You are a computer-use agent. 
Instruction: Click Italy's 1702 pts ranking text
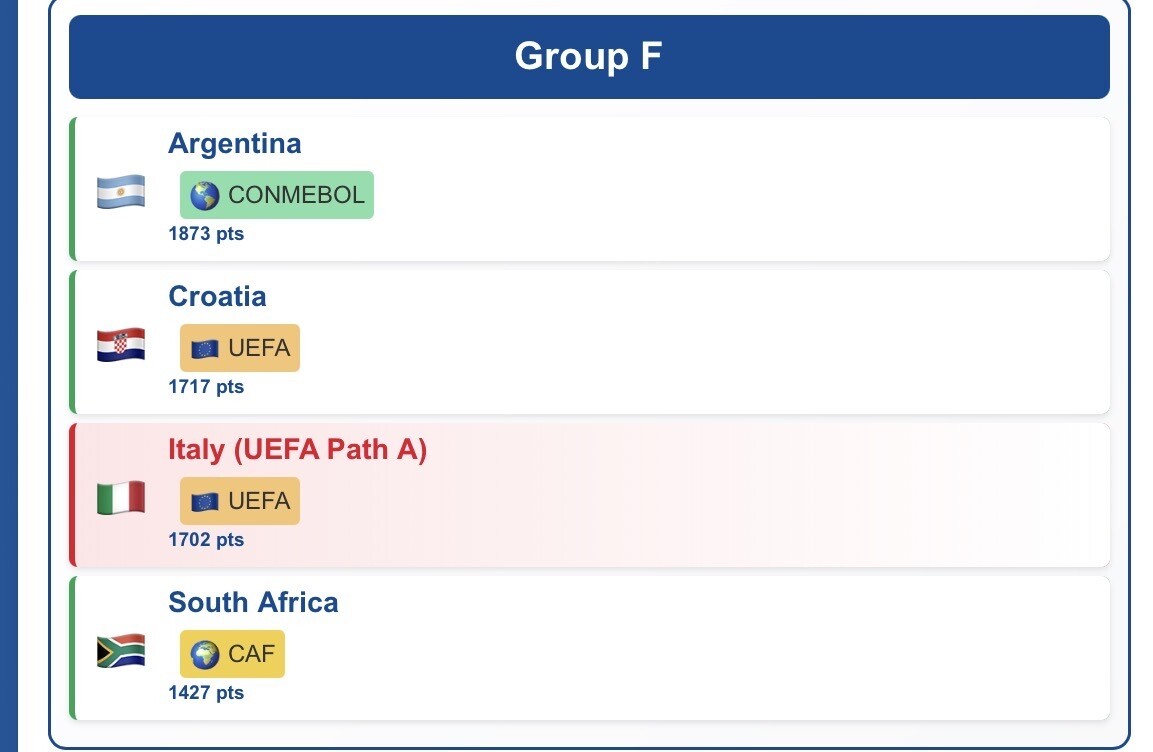click(x=206, y=540)
